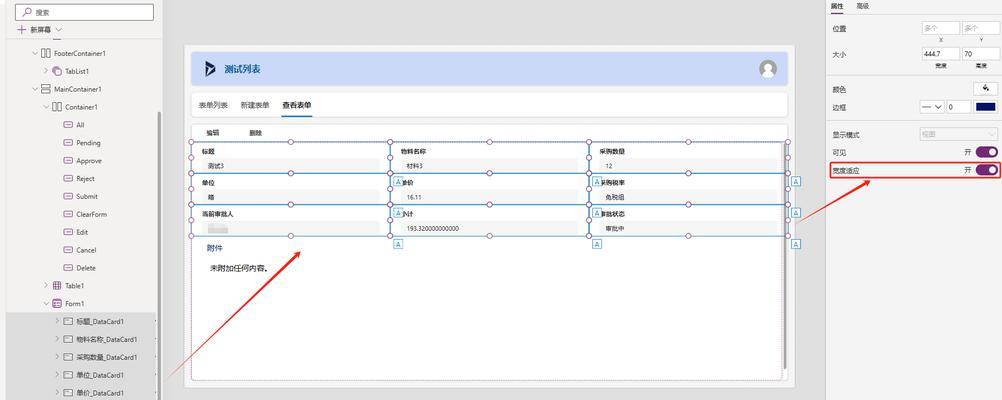Viewport: 1002px width, 400px height.
Task: Click the Pending button icon in tree
Action: click(68, 142)
